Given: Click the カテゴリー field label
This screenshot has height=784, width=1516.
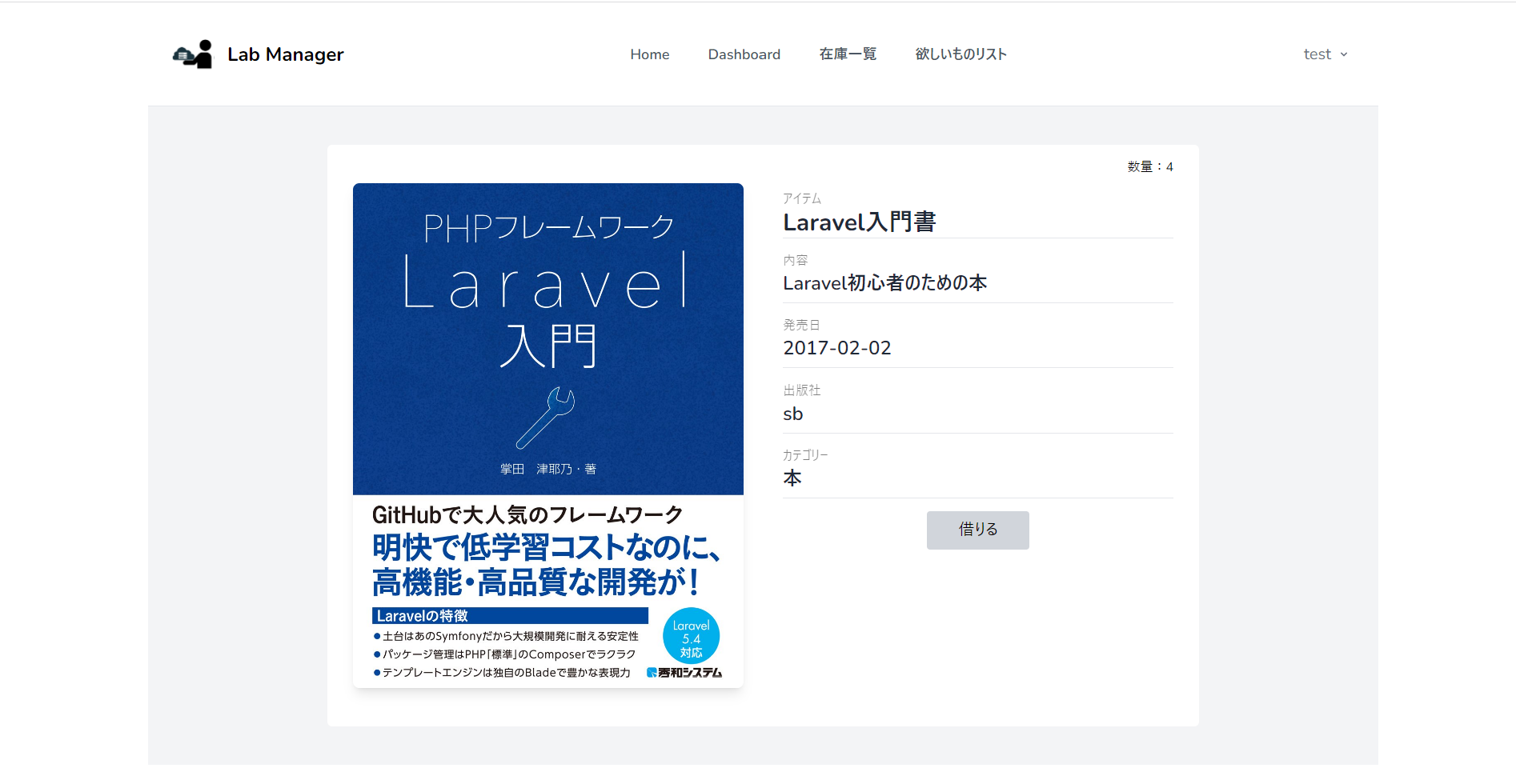Looking at the screenshot, I should coord(805,455).
